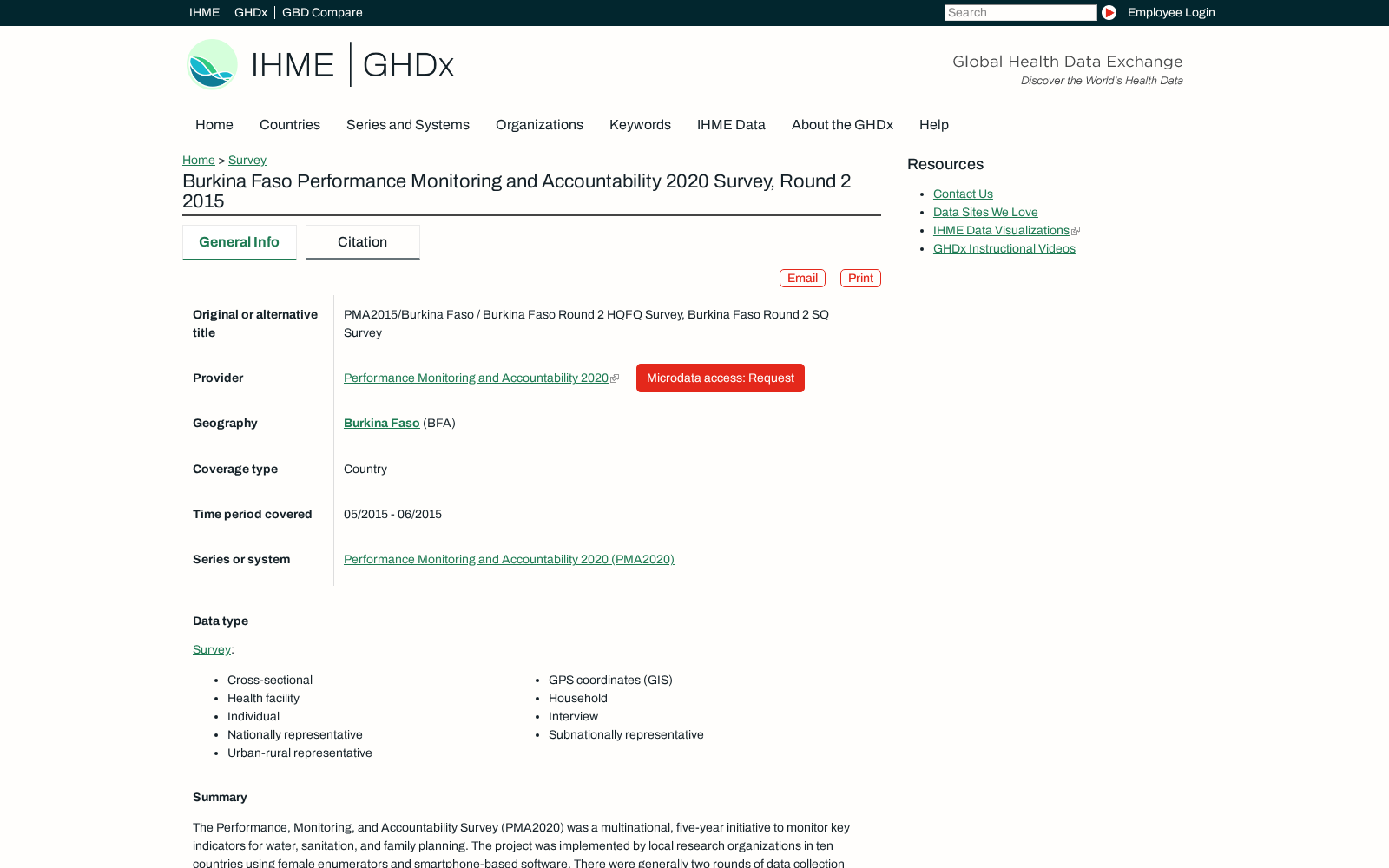1389x868 pixels.
Task: Click the 'Country' coverage type value
Action: [x=365, y=470]
